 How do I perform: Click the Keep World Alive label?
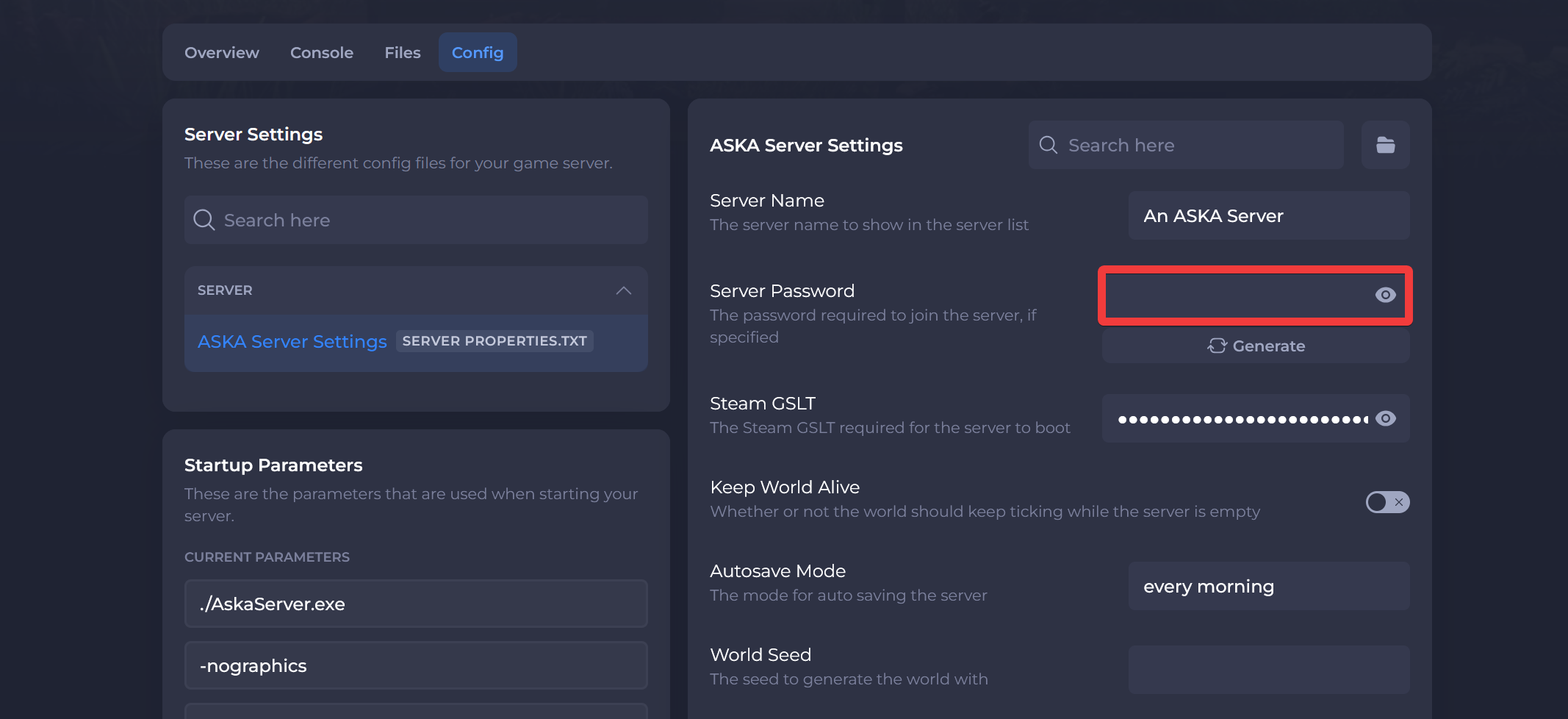(x=785, y=487)
